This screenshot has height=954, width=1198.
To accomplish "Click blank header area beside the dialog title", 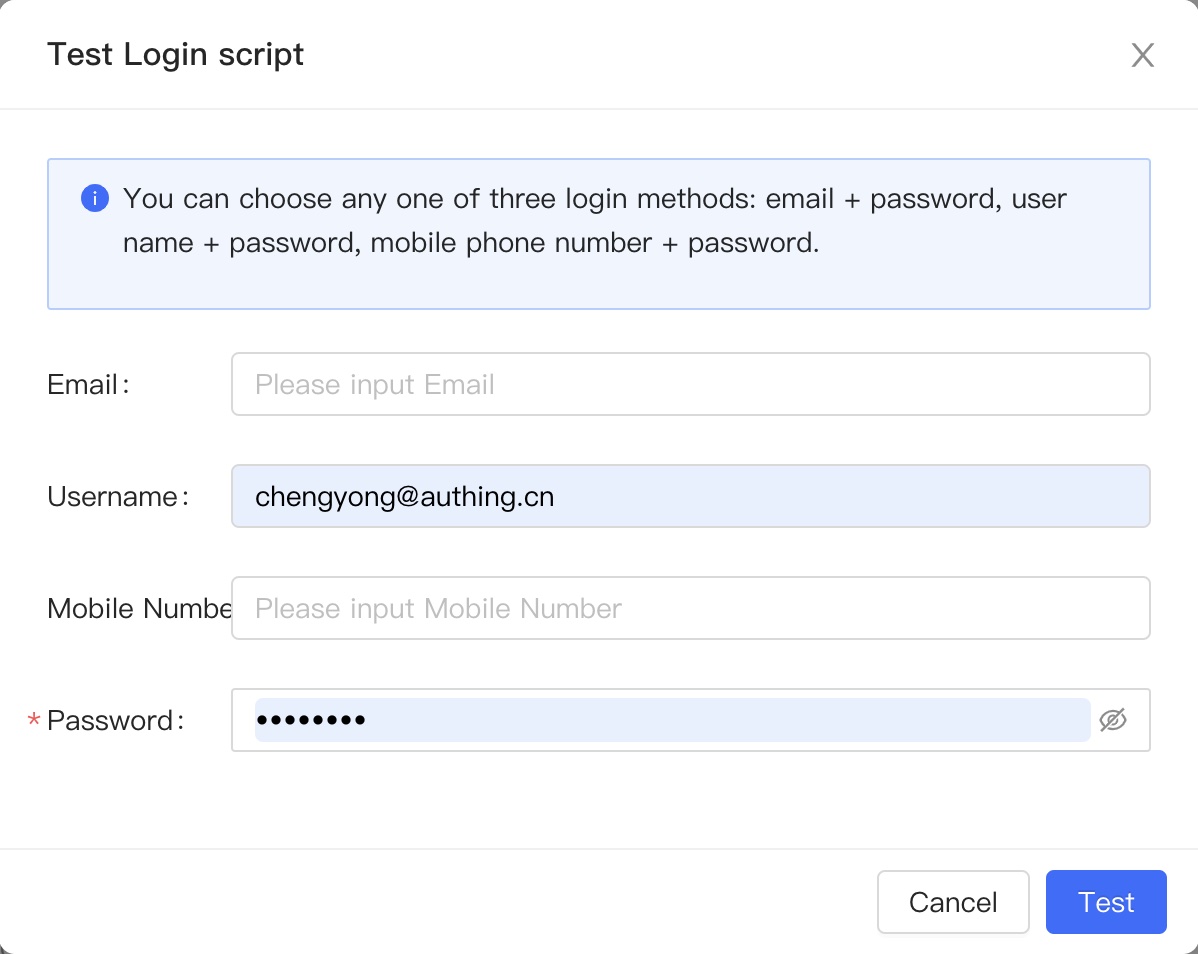I will (x=700, y=54).
